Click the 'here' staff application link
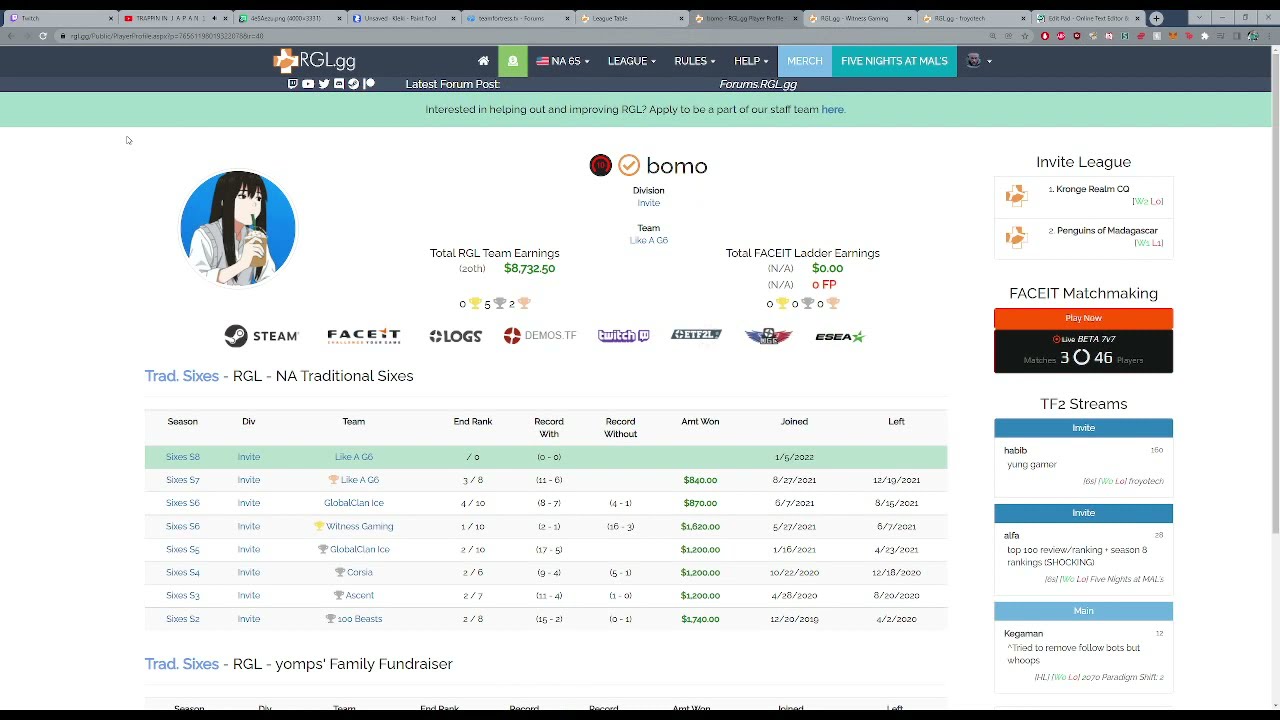The width and height of the screenshot is (1280, 720). (x=833, y=110)
